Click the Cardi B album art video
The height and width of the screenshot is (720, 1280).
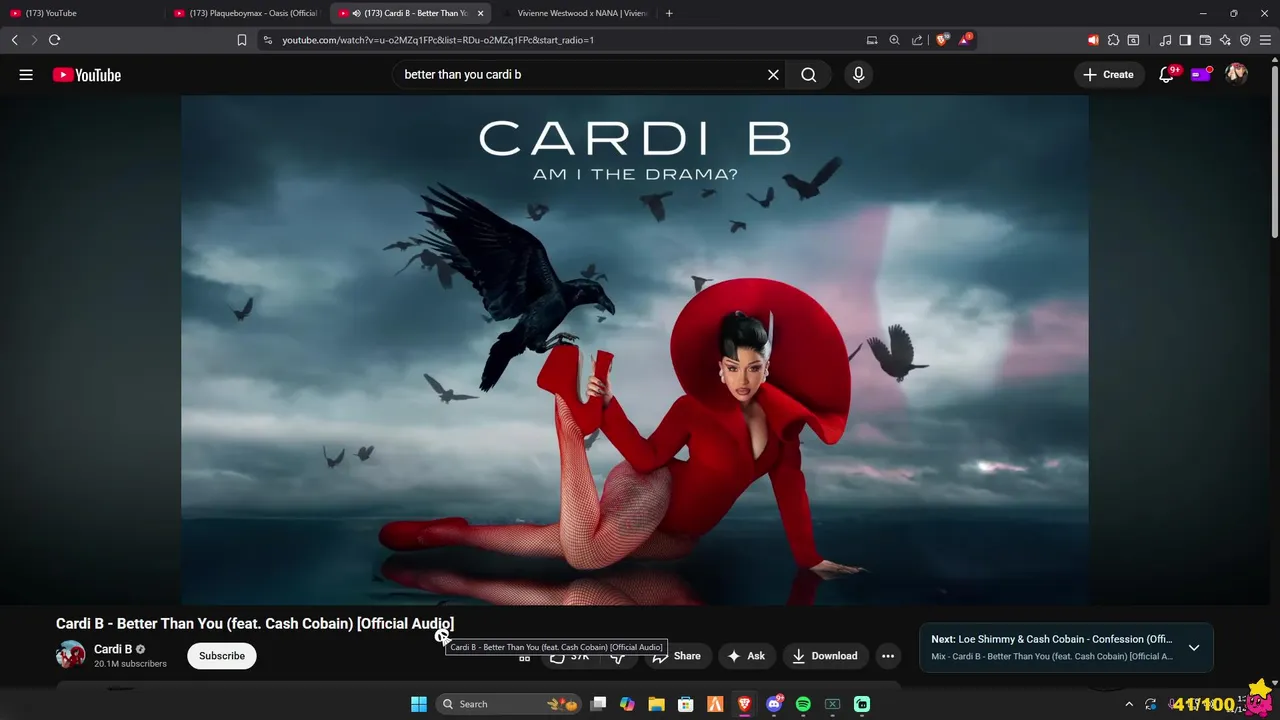point(634,350)
